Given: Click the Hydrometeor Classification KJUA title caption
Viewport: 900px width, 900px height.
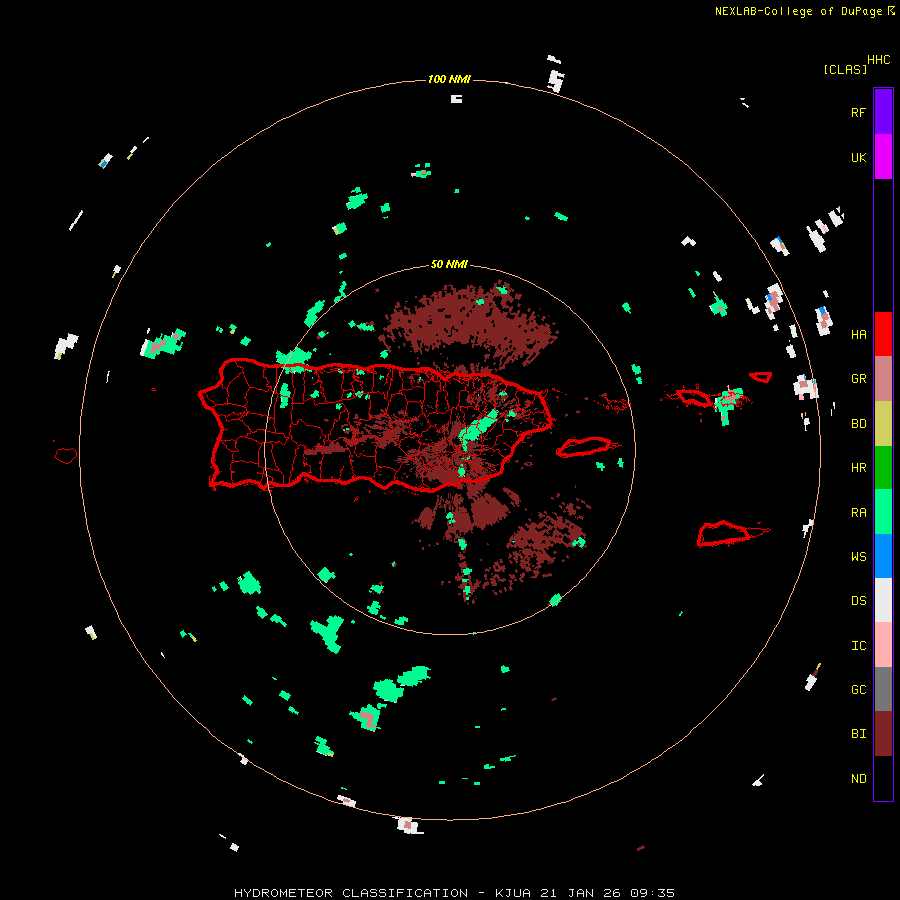Looking at the screenshot, I should point(454,893).
